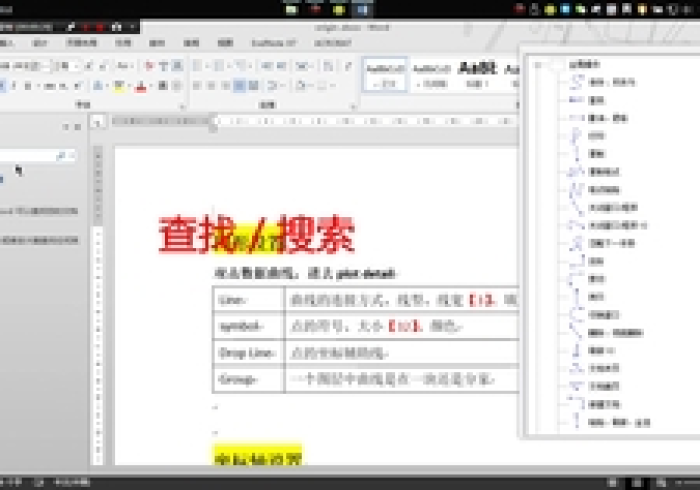Close the navigation pane
This screenshot has height=490, width=700.
click(x=78, y=127)
